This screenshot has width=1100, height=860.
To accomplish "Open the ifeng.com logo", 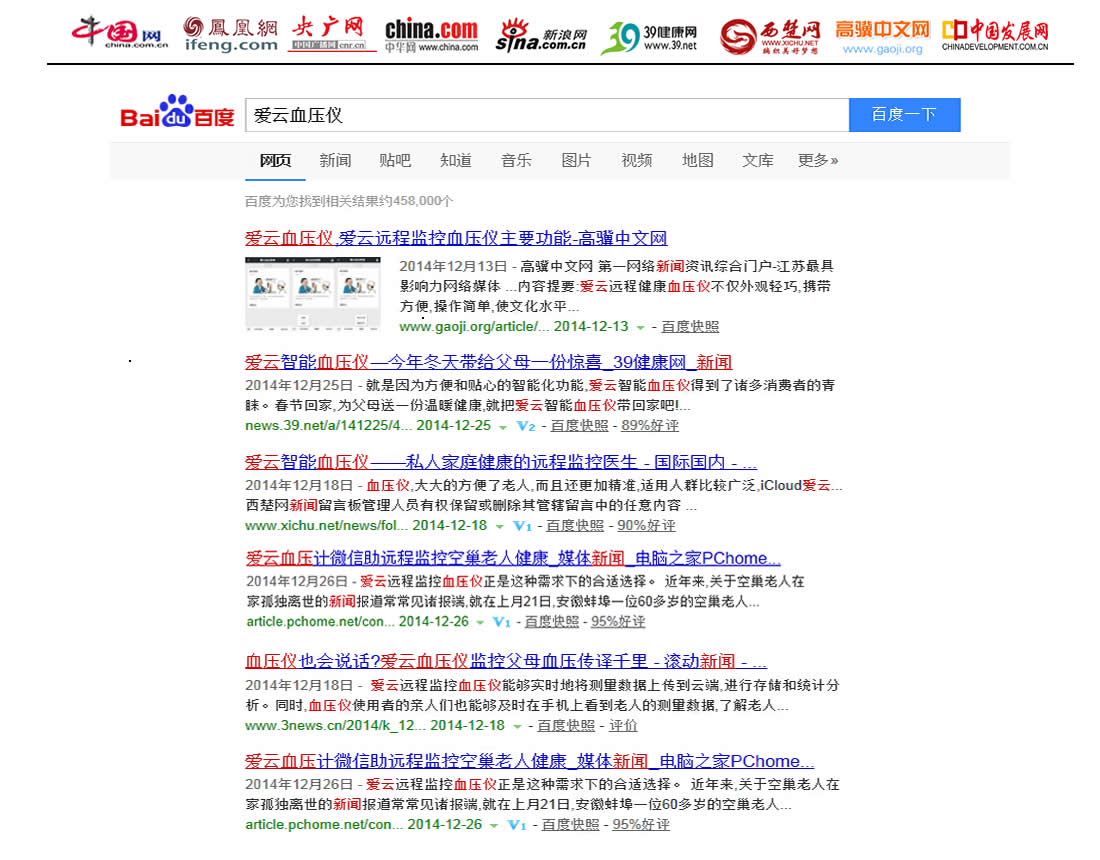I will click(230, 34).
